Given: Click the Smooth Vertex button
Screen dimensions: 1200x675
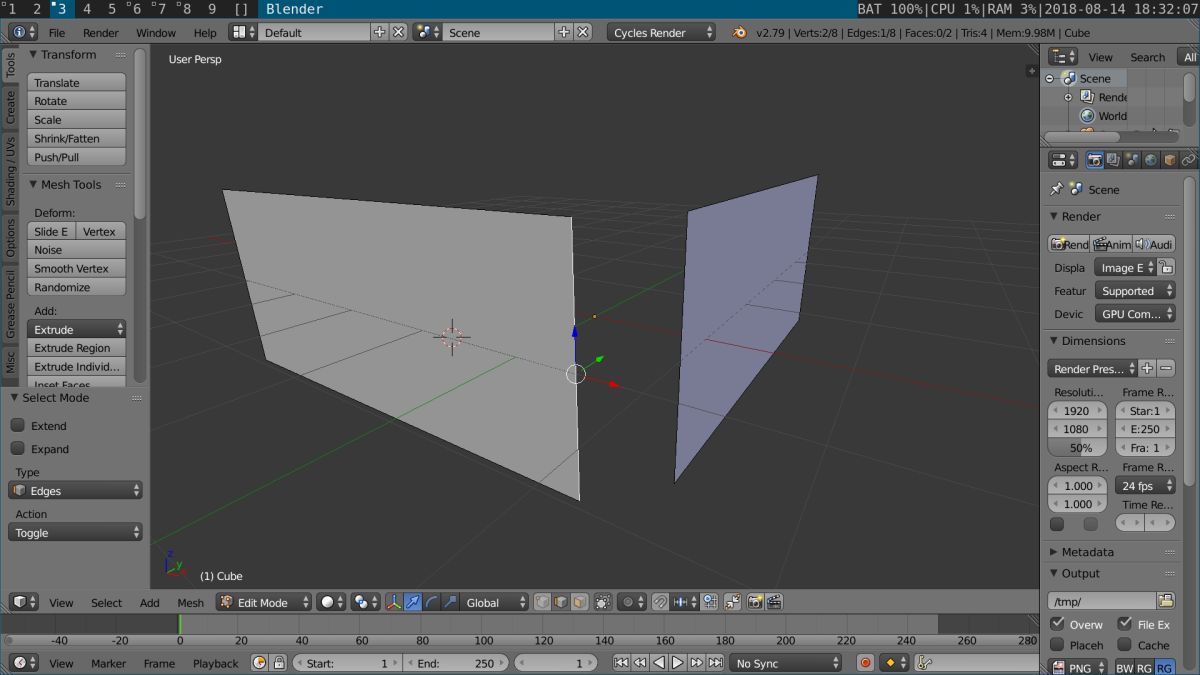Looking at the screenshot, I should [77, 268].
